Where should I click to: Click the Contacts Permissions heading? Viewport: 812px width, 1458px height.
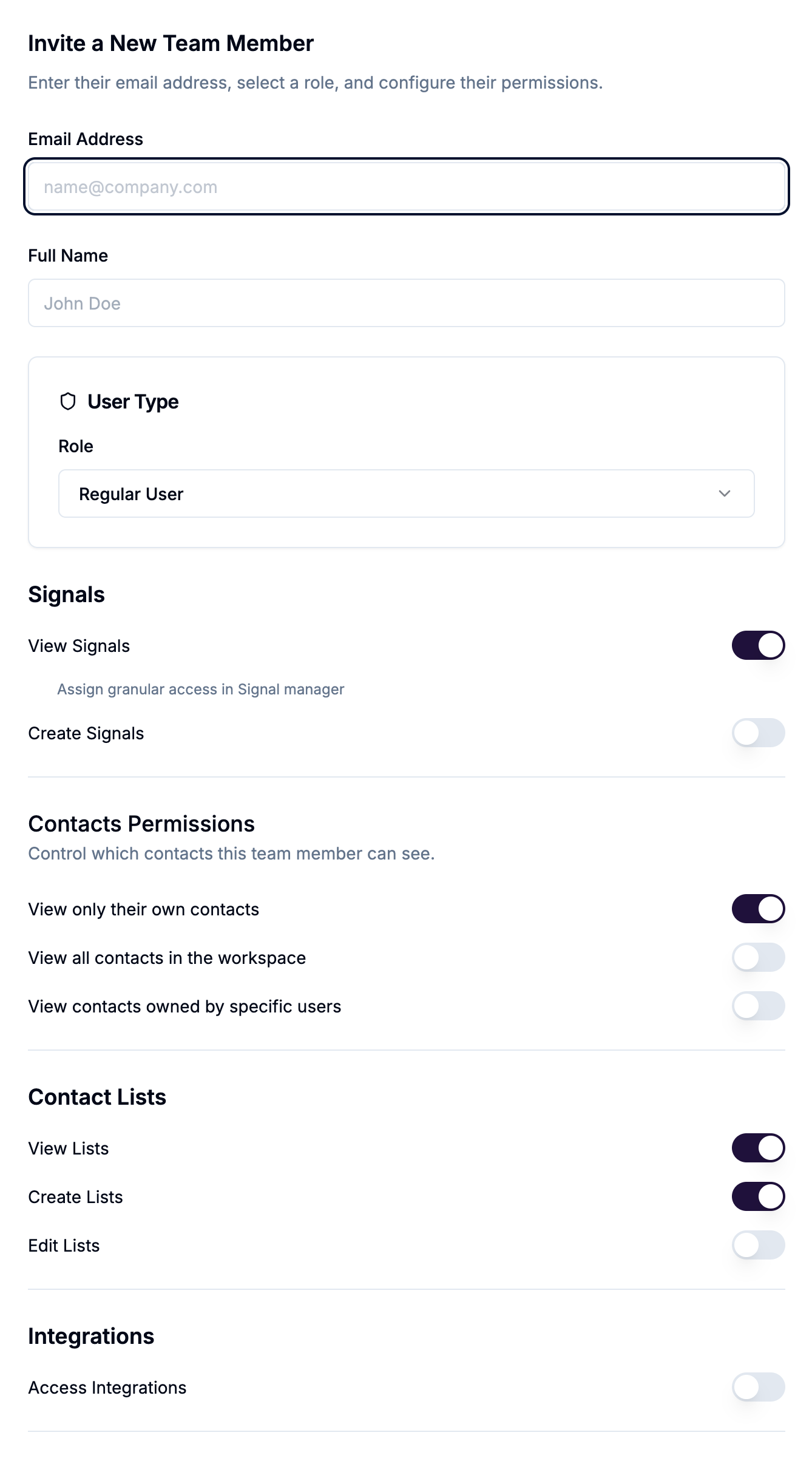(141, 824)
